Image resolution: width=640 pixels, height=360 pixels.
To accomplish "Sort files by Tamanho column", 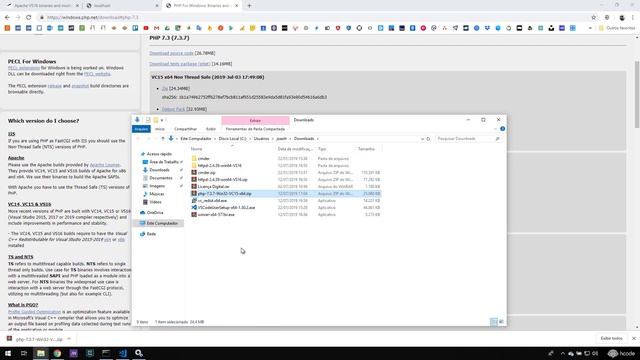I will 366,149.
